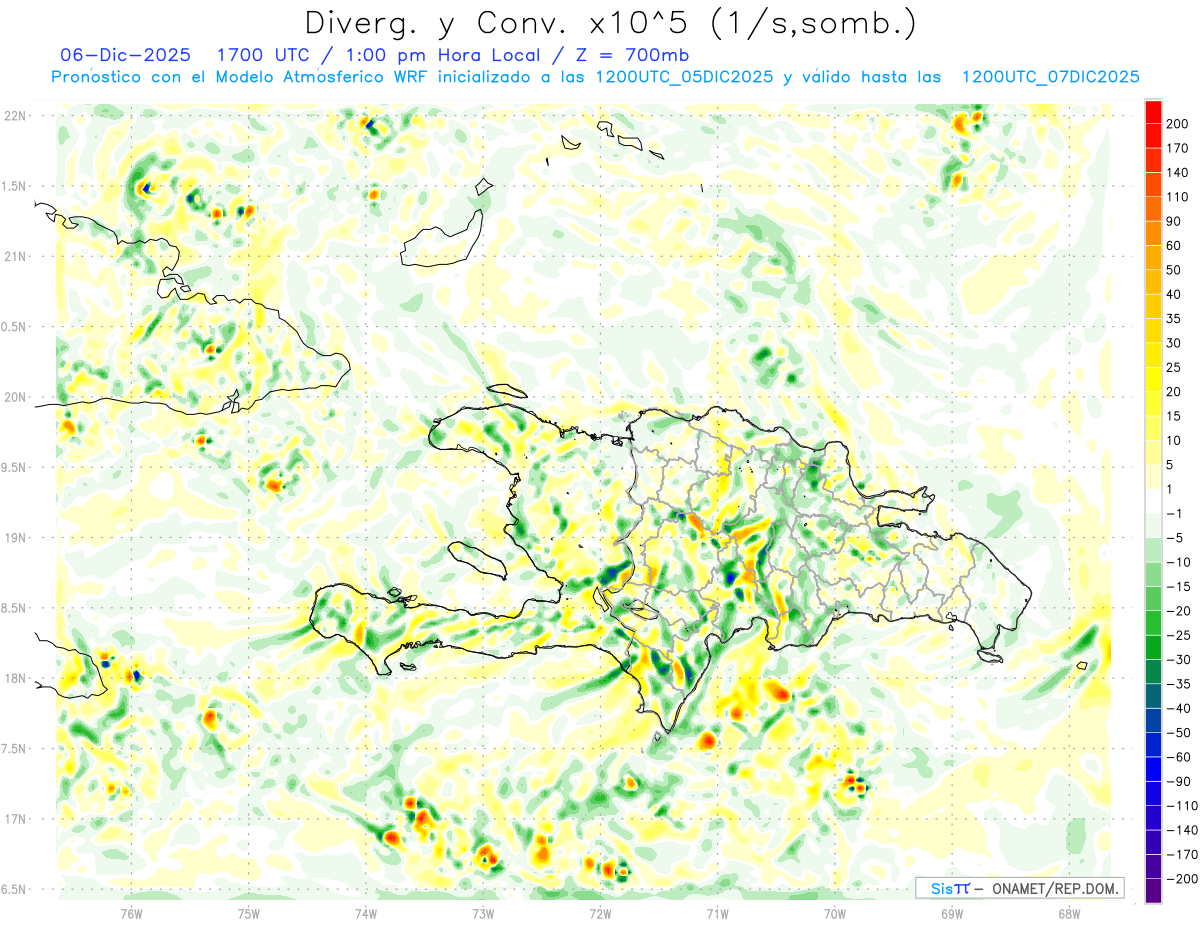Click the '7.5N' latitude label
The height and width of the screenshot is (927, 1200).
pyautogui.click(x=15, y=749)
